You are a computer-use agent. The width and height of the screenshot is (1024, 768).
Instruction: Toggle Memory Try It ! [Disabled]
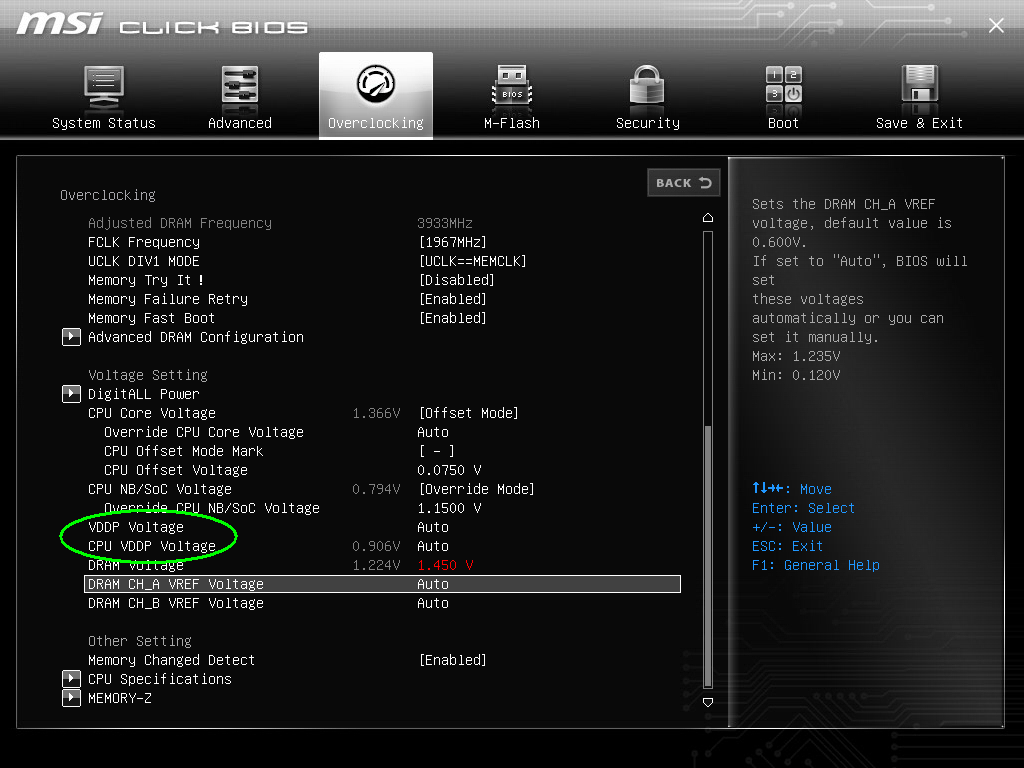tap(456, 280)
